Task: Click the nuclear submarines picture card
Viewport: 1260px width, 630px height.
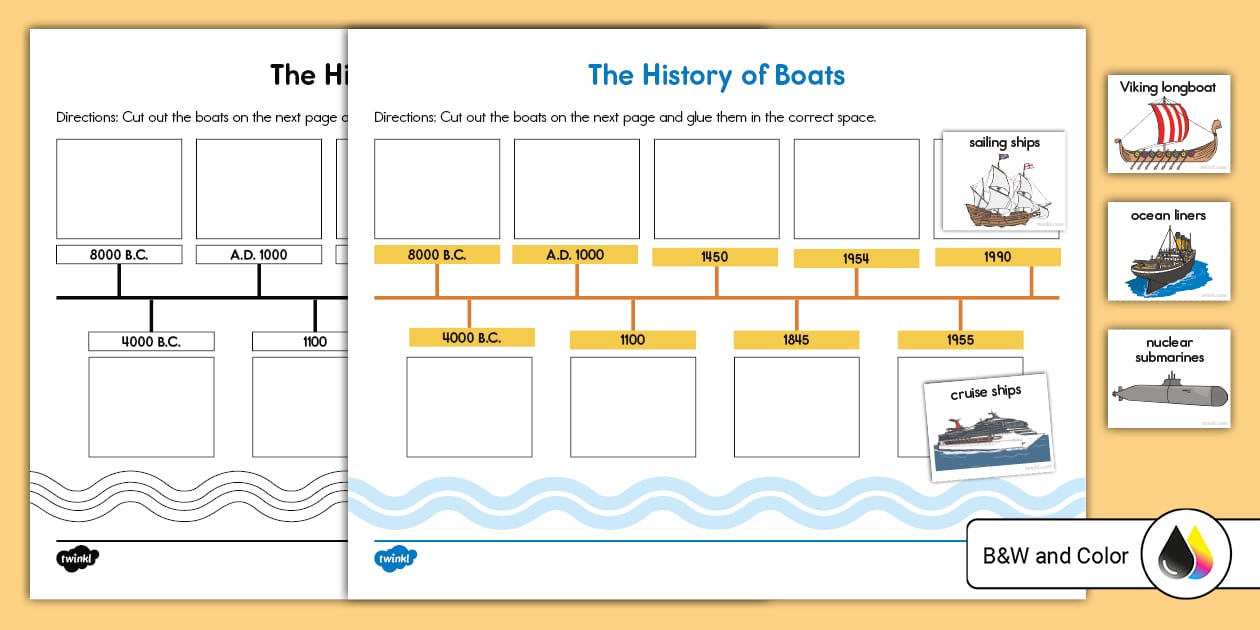Action: tap(1168, 377)
